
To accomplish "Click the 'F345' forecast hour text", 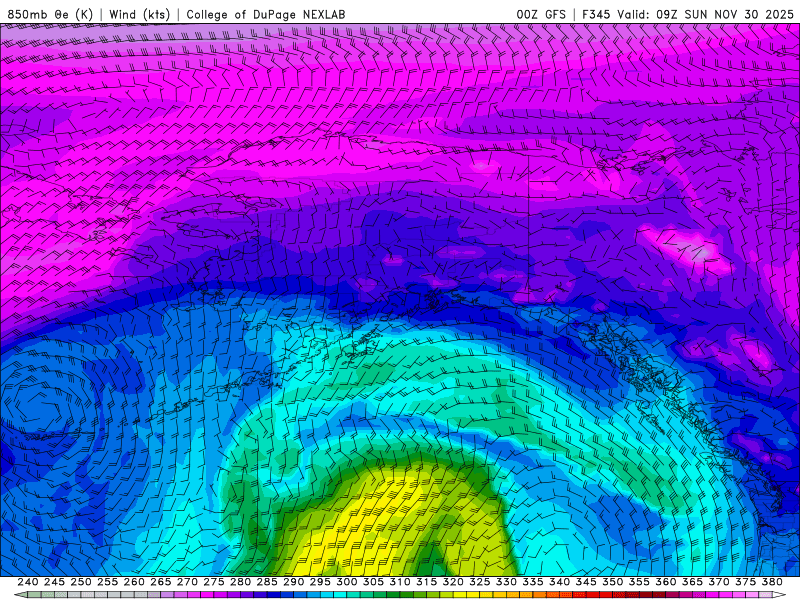I will pyautogui.click(x=596, y=14).
